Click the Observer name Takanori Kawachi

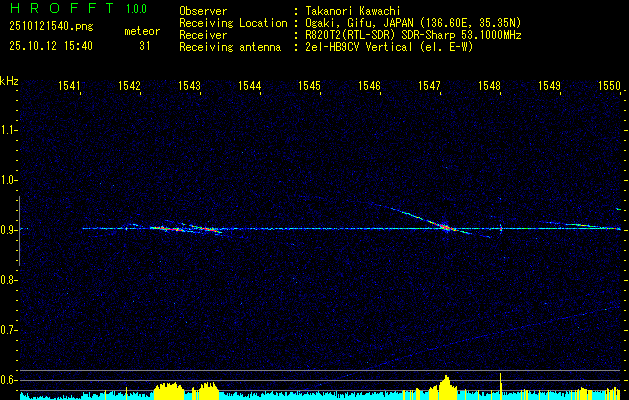[353, 11]
